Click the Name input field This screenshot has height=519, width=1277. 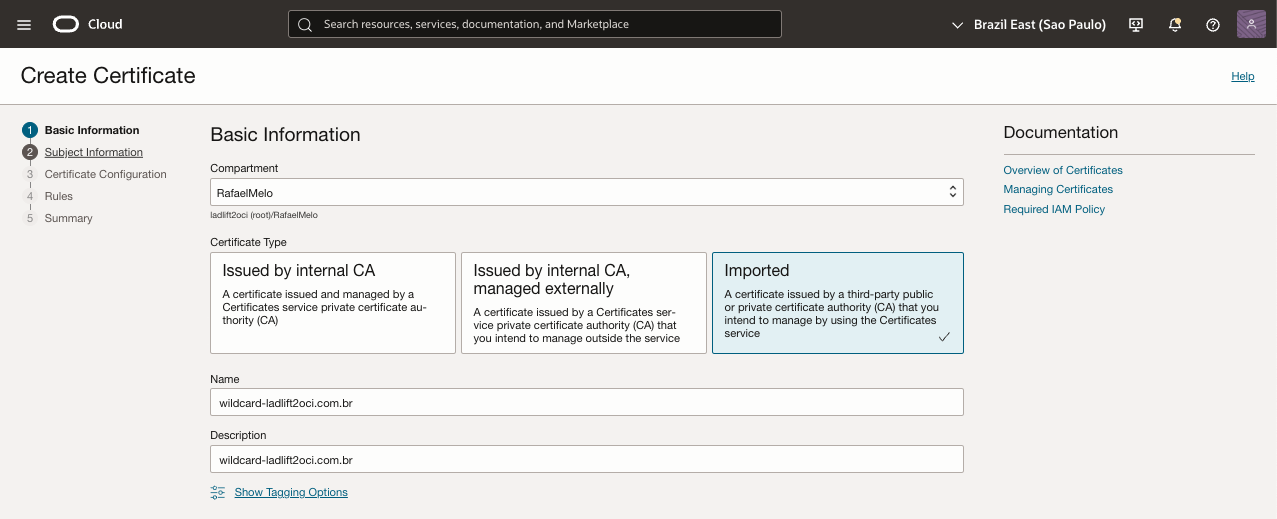(x=586, y=402)
